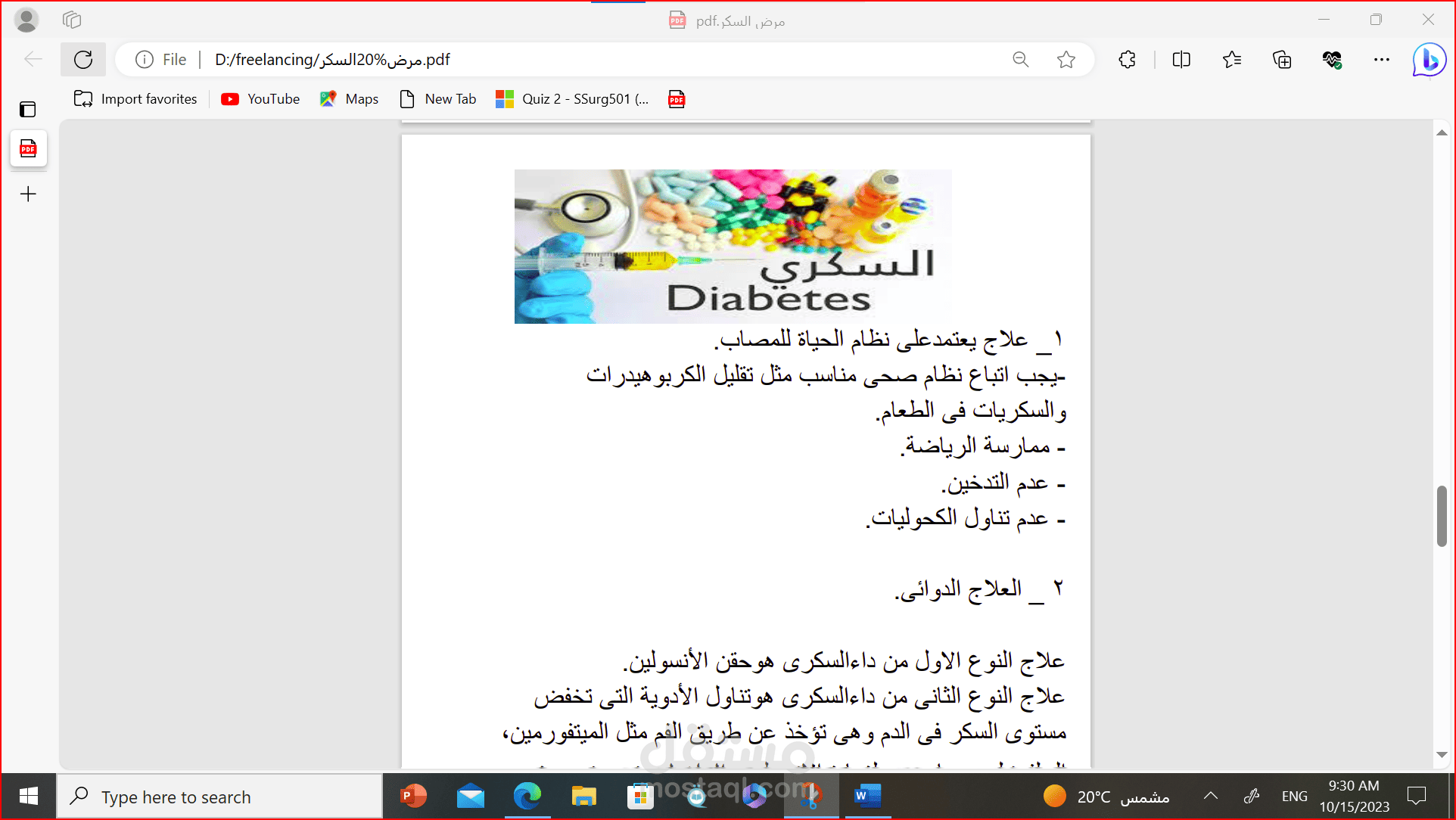Click the pen icon in the system tray

1252,797
